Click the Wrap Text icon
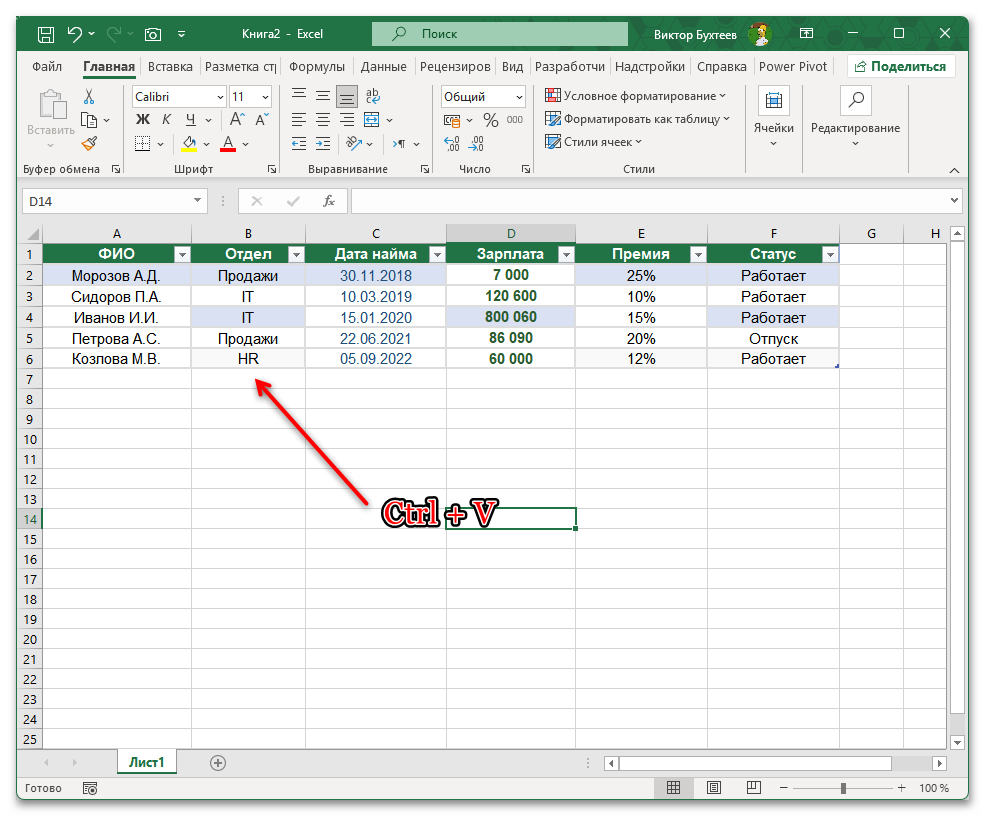Viewport: 985px width, 816px height. [372, 95]
